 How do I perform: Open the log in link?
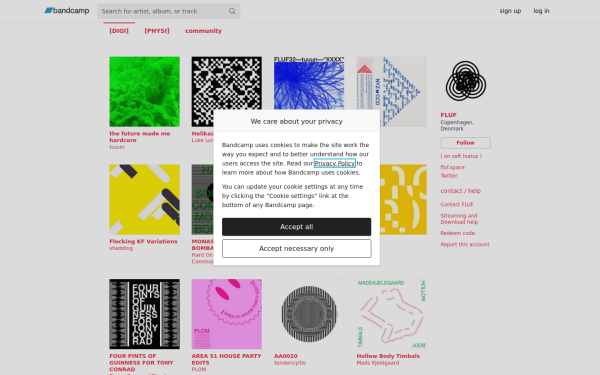(x=541, y=11)
